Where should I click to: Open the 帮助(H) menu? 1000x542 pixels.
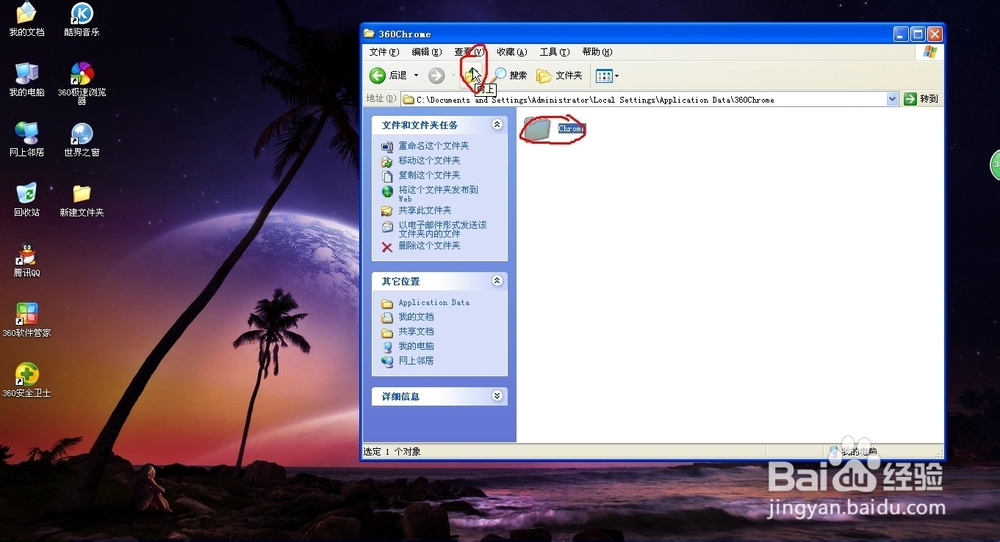597,52
